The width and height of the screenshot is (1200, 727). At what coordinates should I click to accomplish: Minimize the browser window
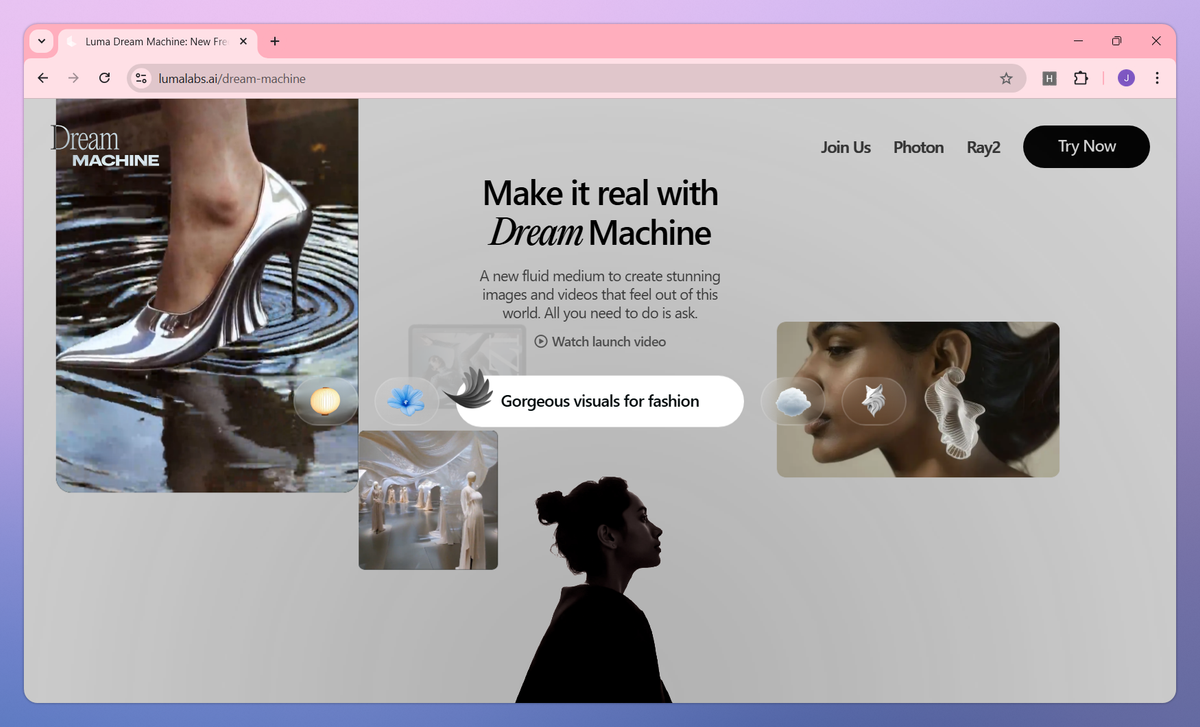1079,41
